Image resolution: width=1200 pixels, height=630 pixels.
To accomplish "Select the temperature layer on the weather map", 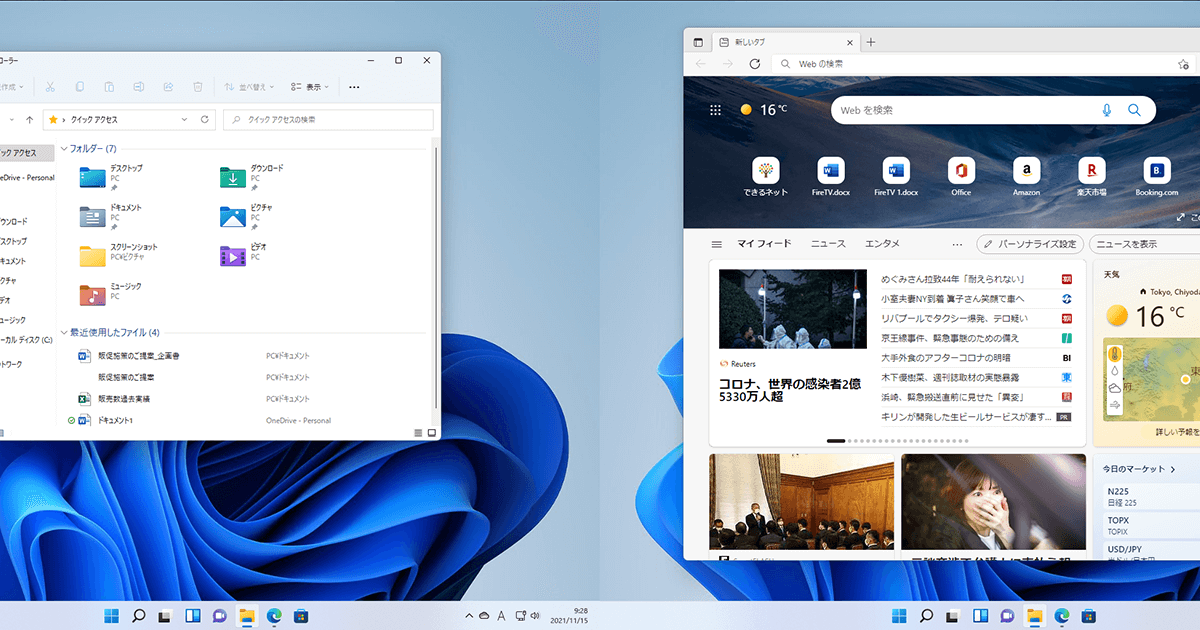I will [1115, 353].
